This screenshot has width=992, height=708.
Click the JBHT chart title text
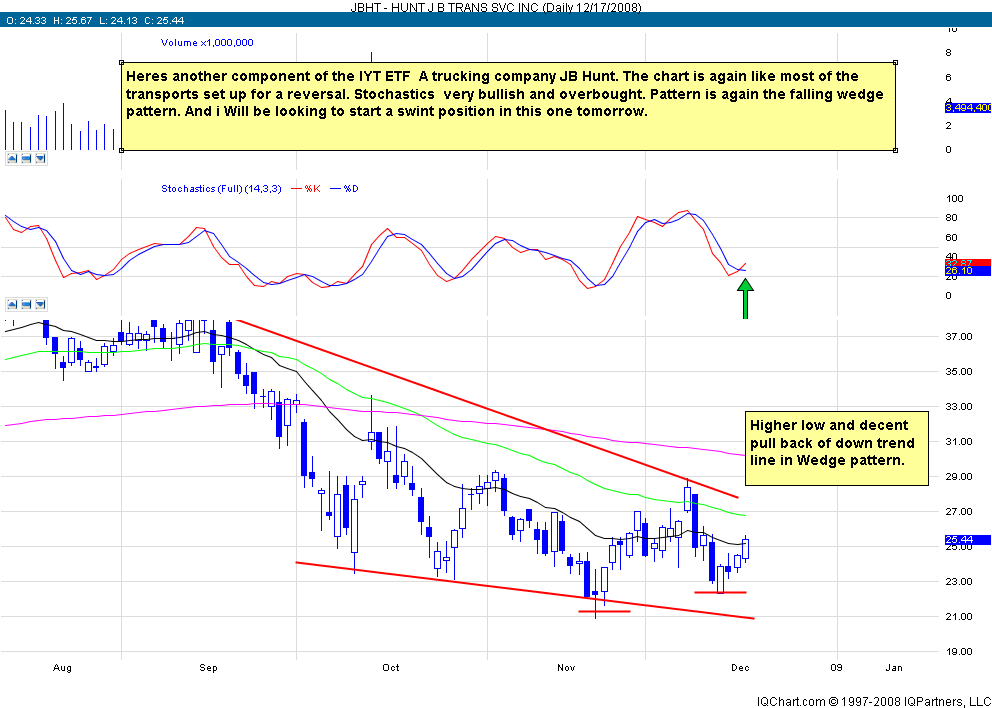pos(496,7)
